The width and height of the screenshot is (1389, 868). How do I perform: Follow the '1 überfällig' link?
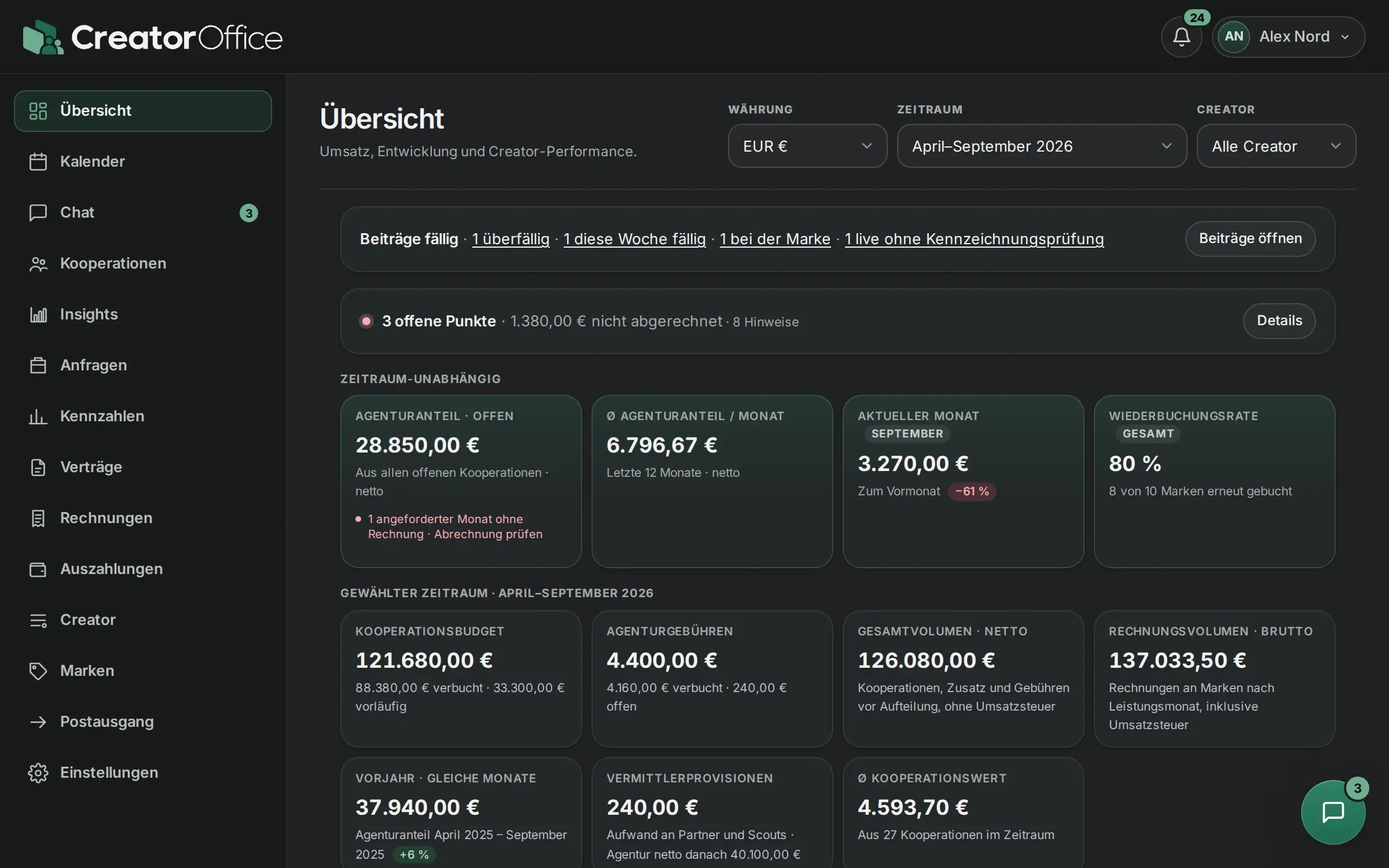510,239
